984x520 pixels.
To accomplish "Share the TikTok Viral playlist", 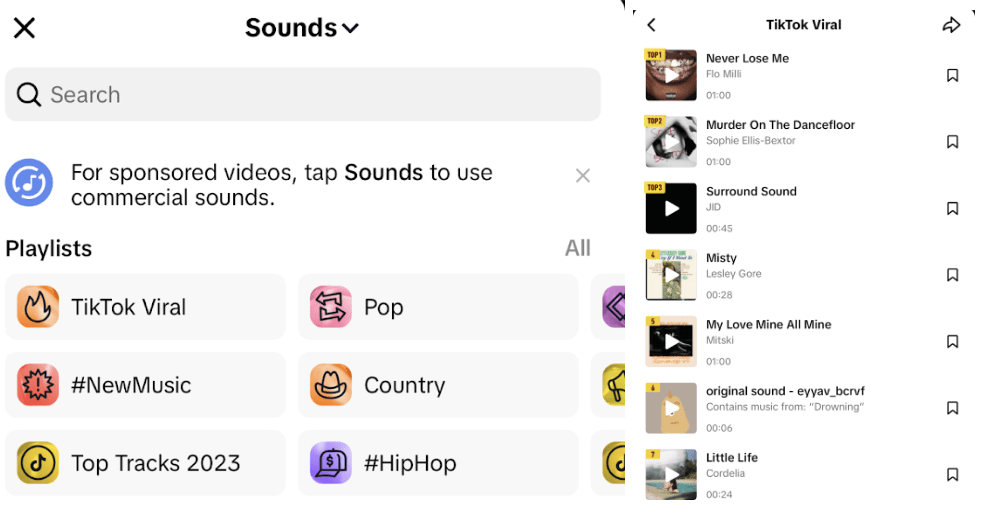I will [951, 25].
